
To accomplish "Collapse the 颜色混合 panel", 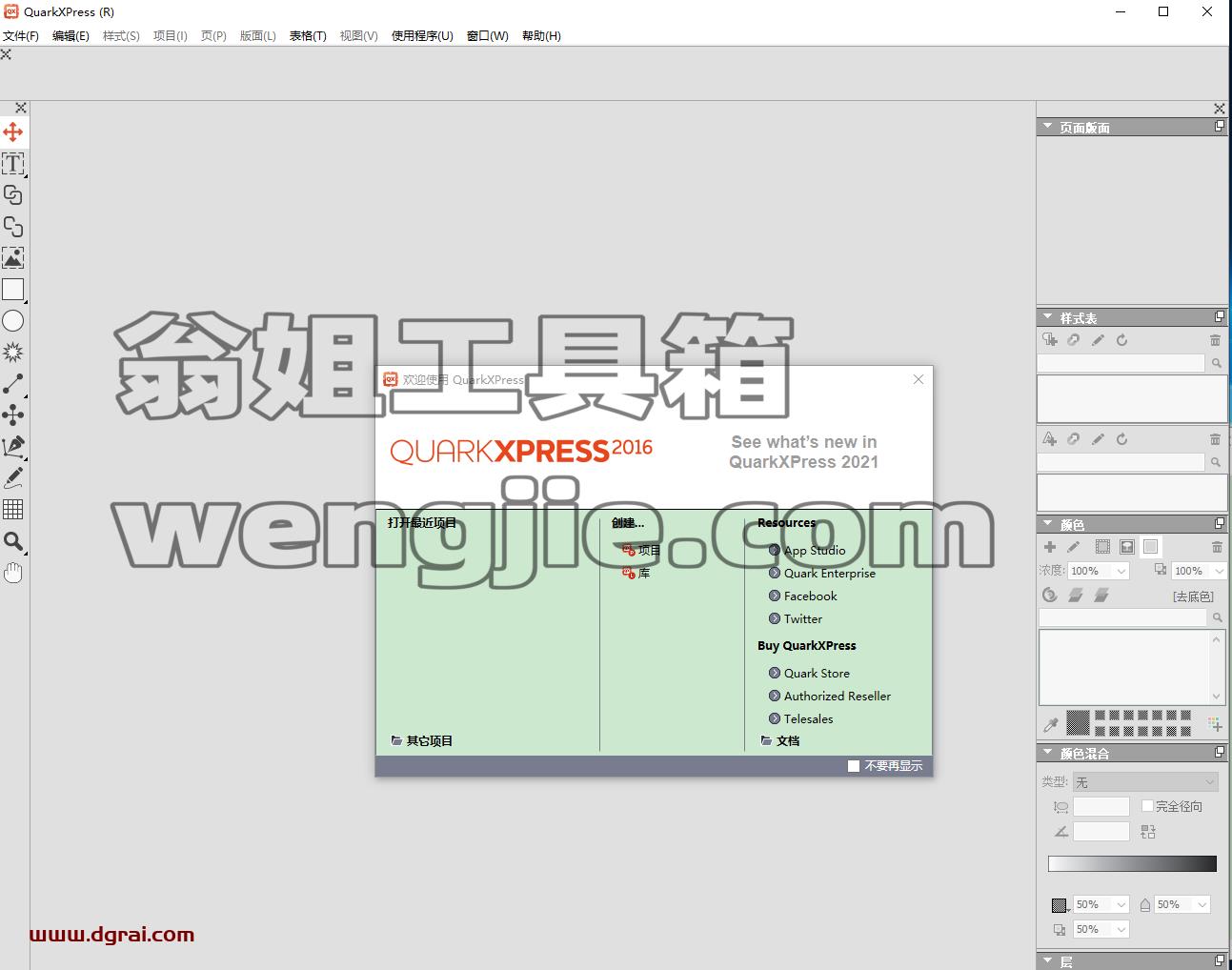I will click(1047, 753).
